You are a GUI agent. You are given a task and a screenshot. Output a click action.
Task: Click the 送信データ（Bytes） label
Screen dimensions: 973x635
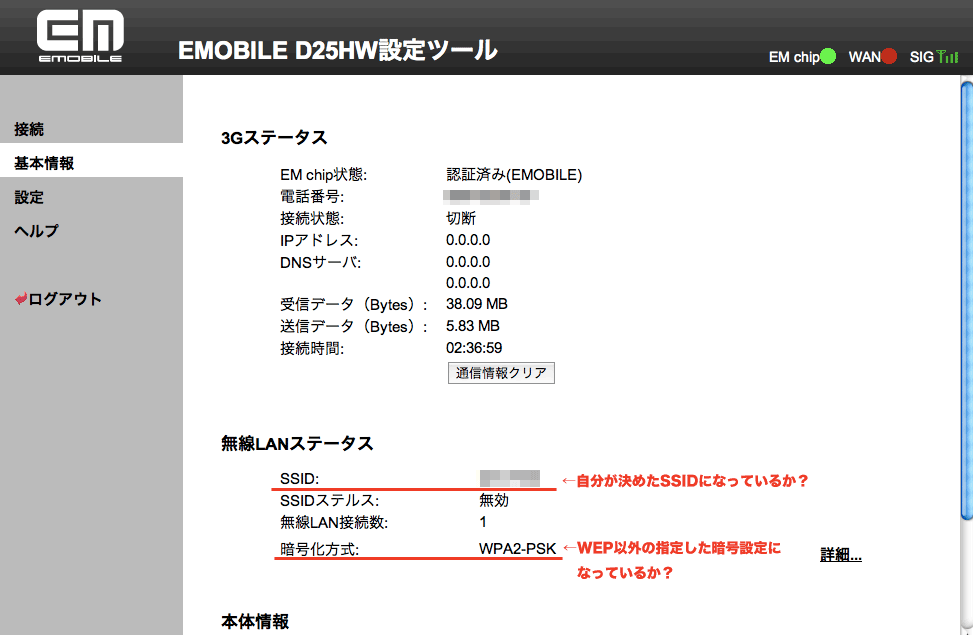click(354, 327)
